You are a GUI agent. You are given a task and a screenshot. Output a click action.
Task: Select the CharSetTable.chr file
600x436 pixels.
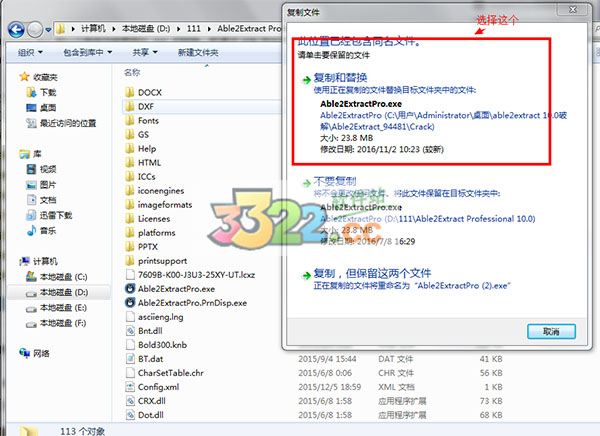click(171, 373)
